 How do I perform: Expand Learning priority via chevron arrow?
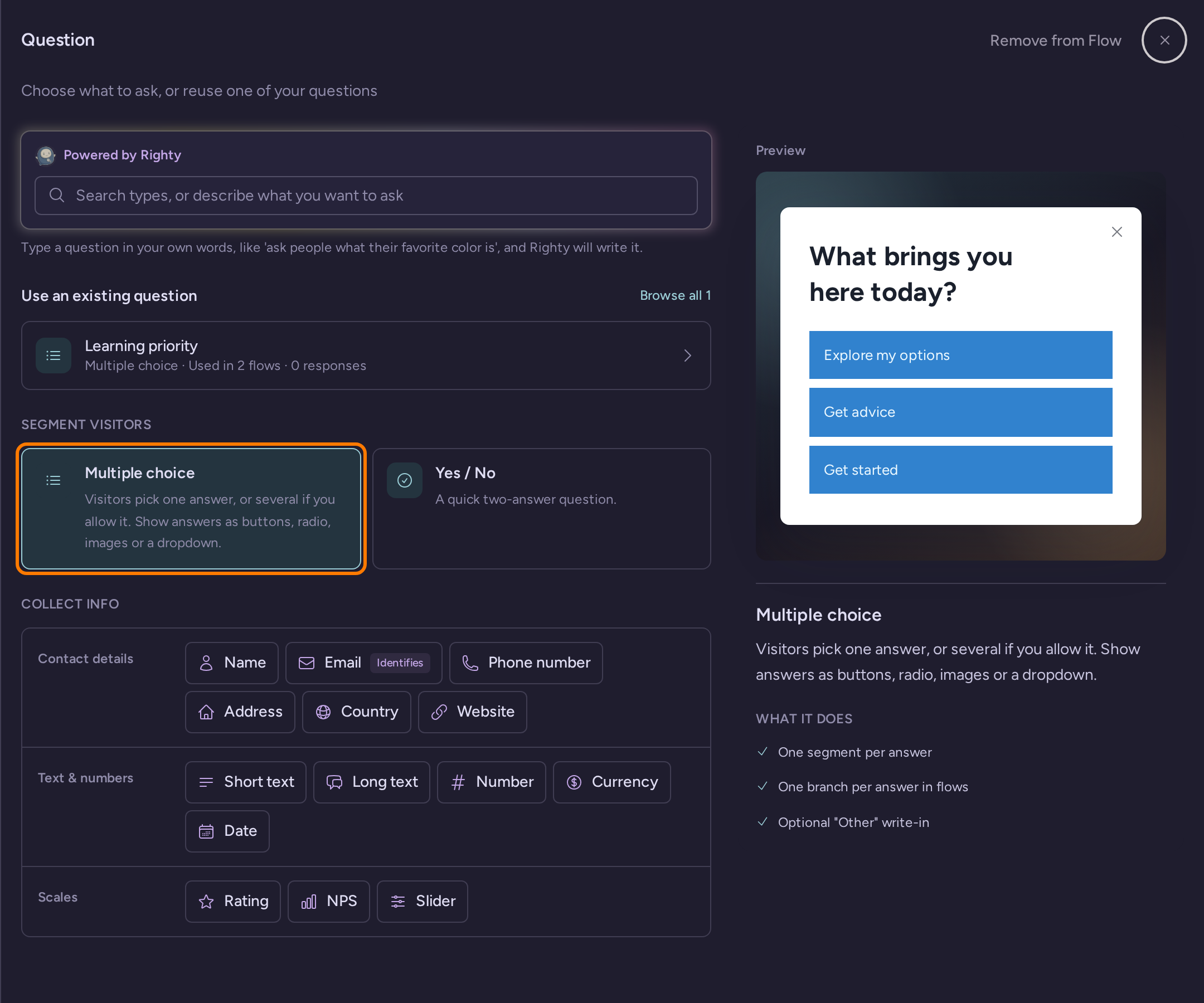[x=687, y=356]
